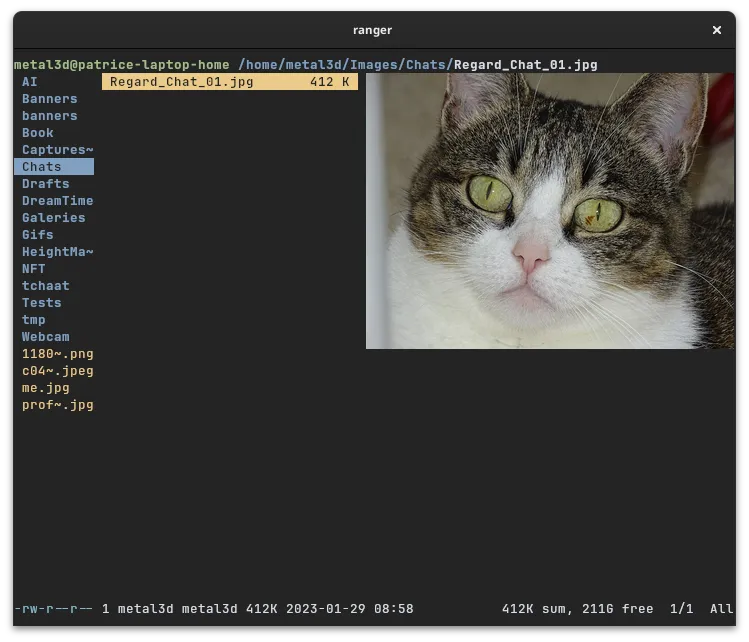Click the 412 K file size

coord(330,82)
